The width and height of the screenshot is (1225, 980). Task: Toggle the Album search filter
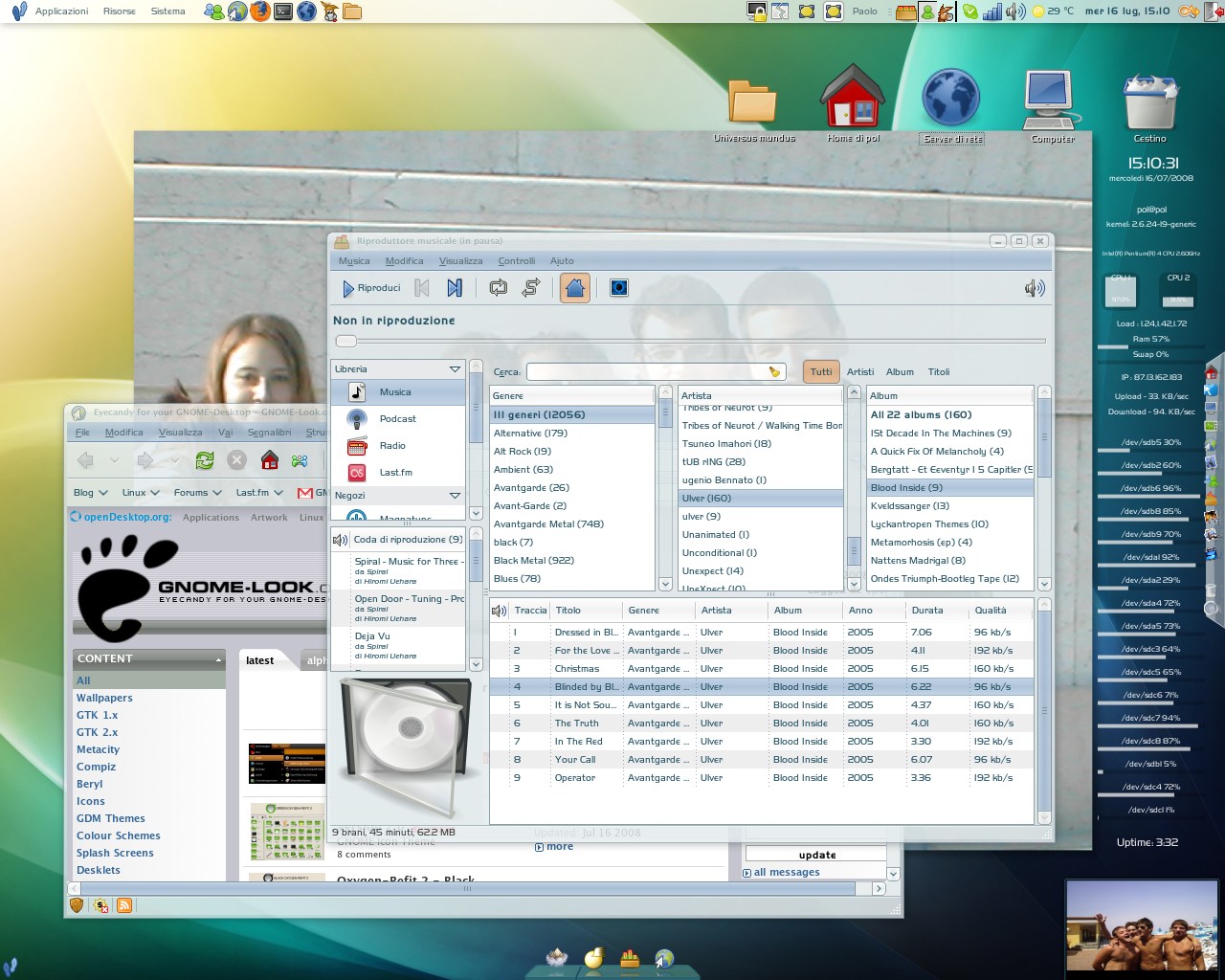pyautogui.click(x=900, y=371)
